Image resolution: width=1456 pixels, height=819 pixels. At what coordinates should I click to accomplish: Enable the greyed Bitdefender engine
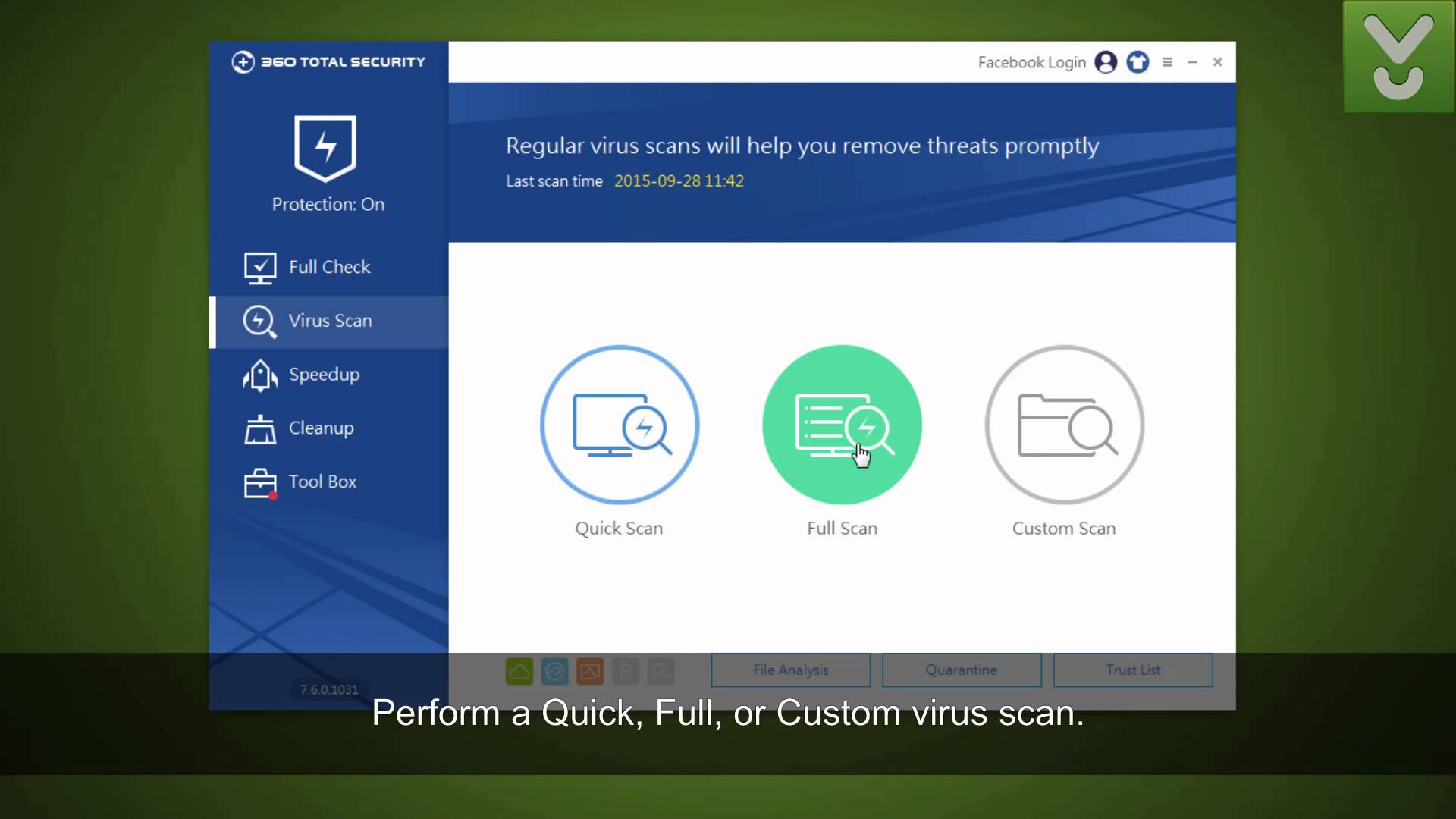point(626,671)
